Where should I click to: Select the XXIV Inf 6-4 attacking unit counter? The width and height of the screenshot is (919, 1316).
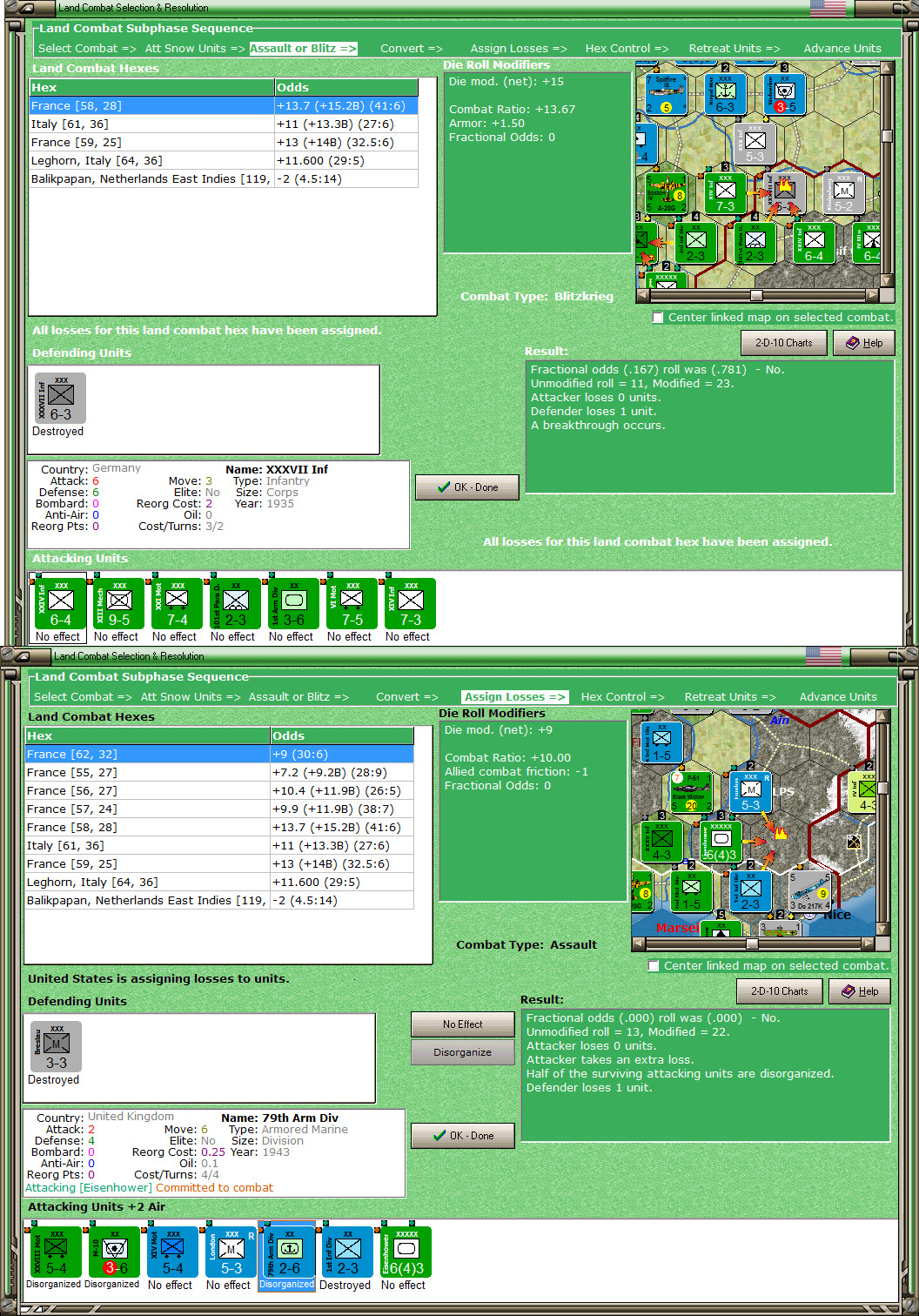pos(61,605)
